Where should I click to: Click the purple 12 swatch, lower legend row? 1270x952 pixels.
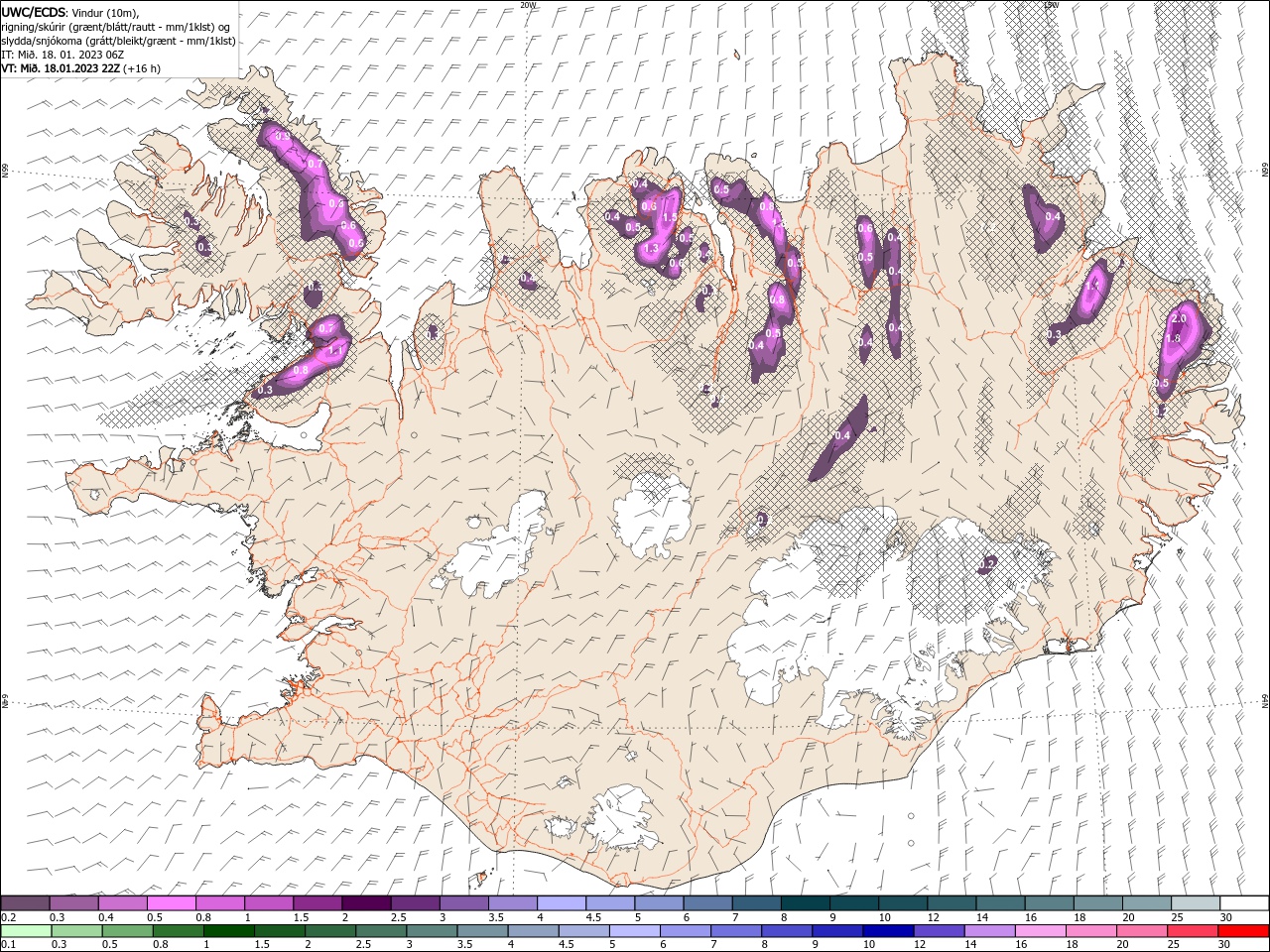(x=939, y=931)
